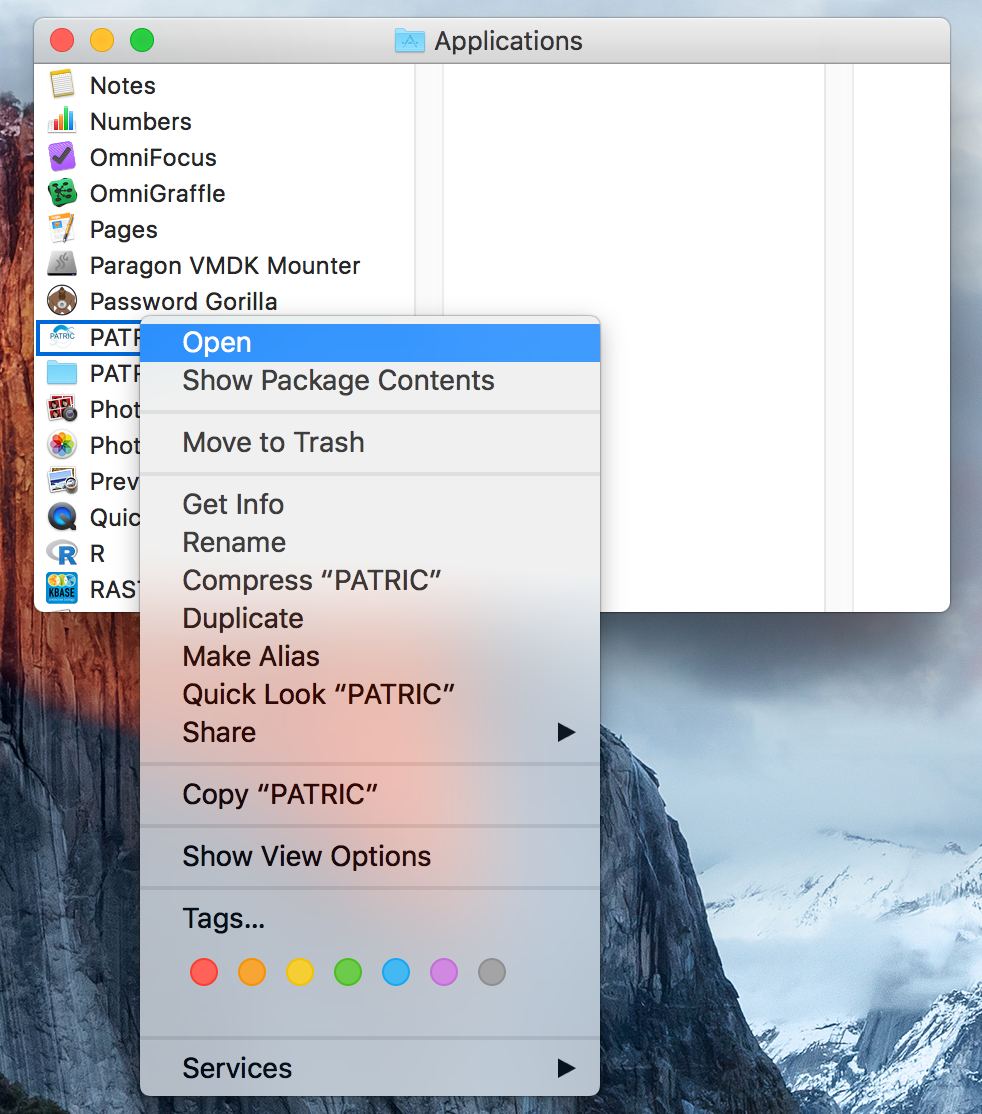Click the Applications folder title icon
982x1114 pixels.
(409, 40)
